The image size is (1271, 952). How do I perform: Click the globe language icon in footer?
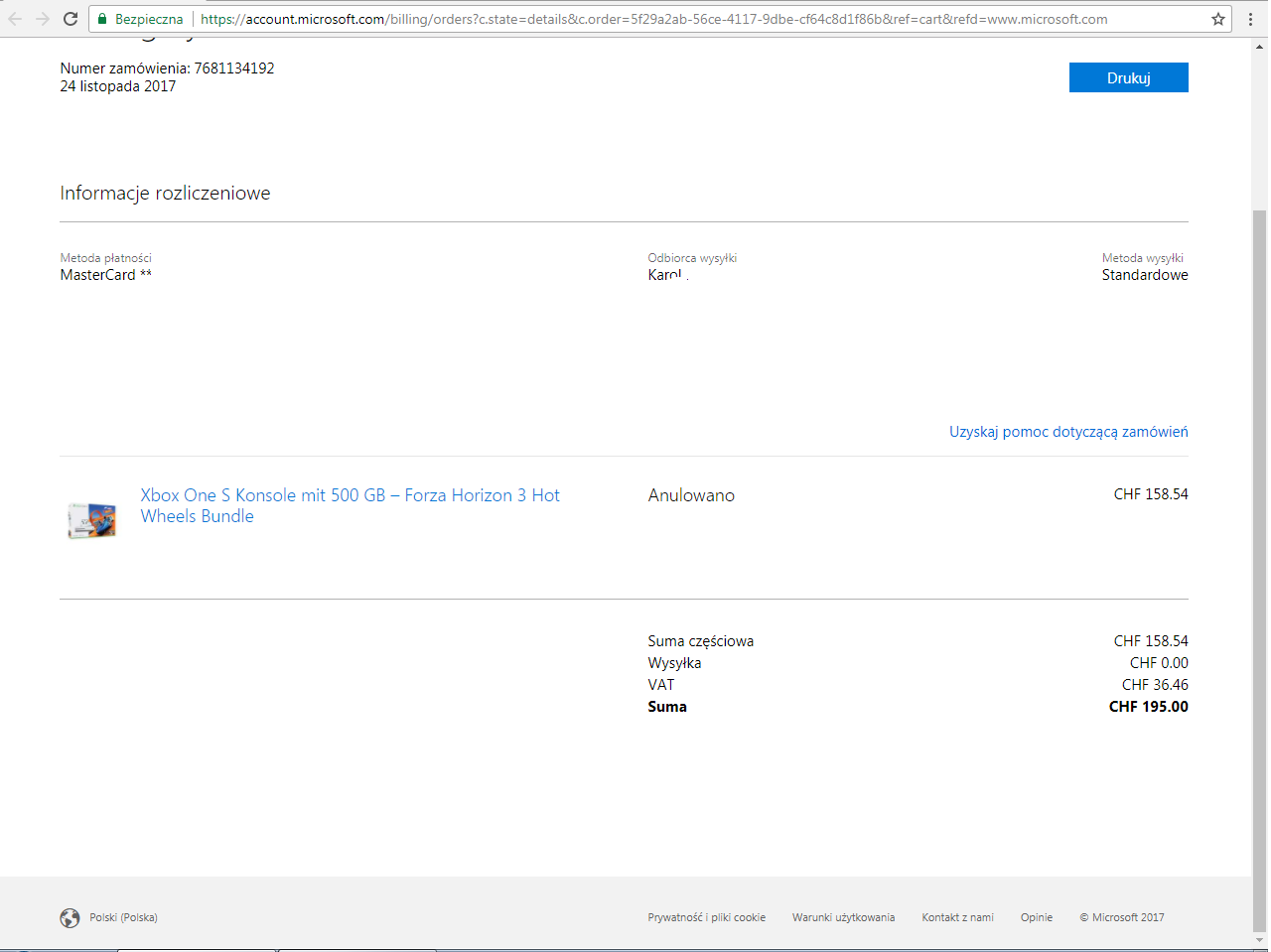coord(70,918)
